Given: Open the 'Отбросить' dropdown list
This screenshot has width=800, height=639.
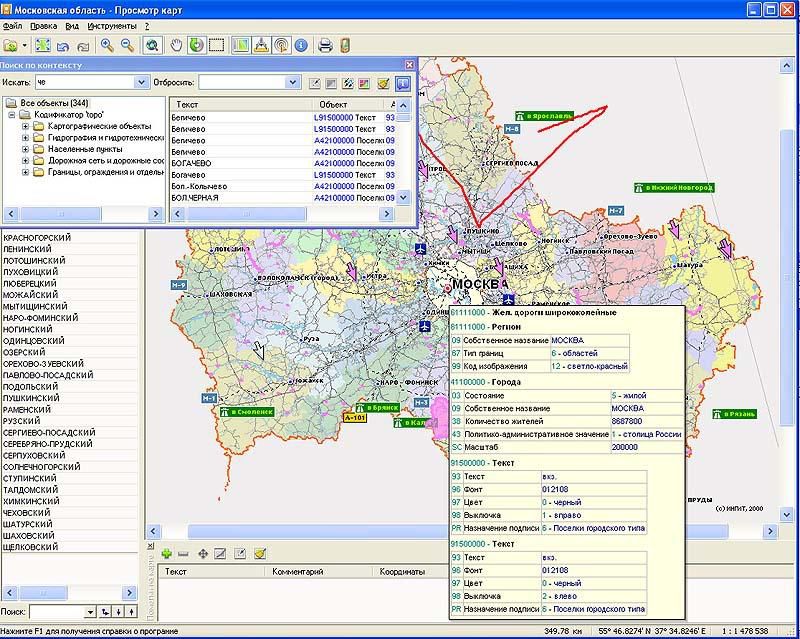Looking at the screenshot, I should tap(293, 82).
